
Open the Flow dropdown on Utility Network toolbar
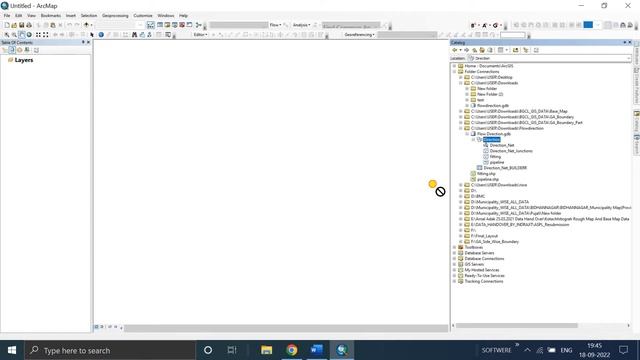[276, 25]
